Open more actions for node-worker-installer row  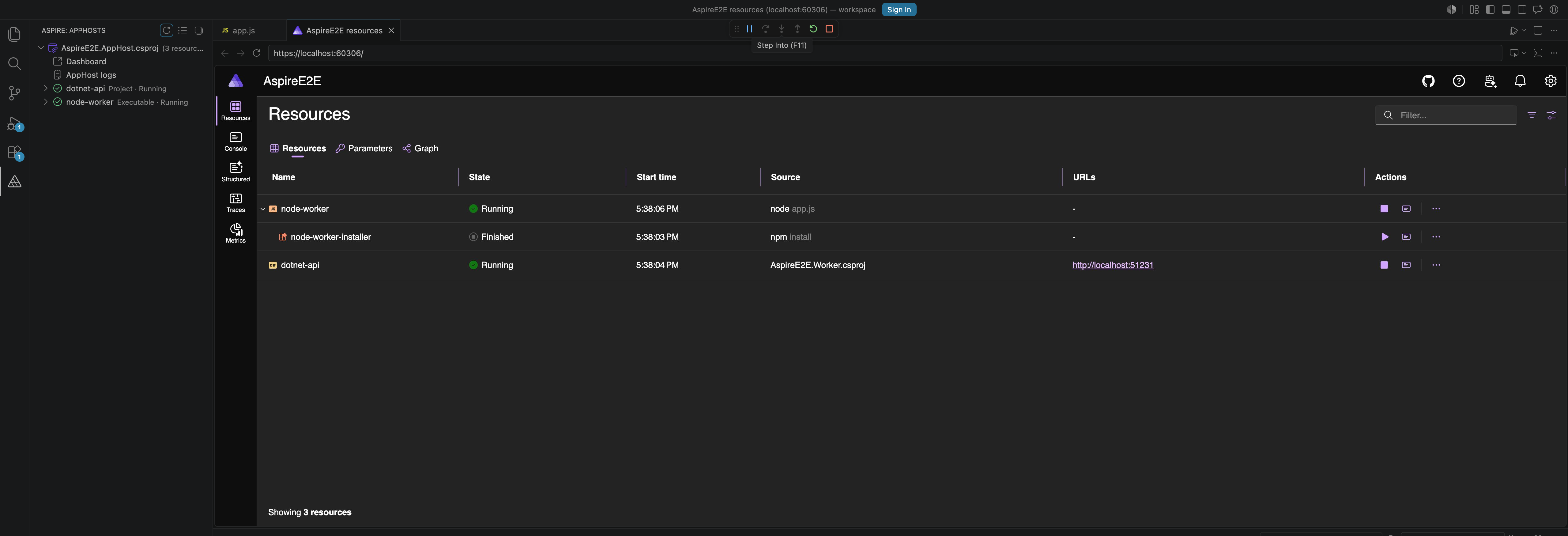[1436, 237]
